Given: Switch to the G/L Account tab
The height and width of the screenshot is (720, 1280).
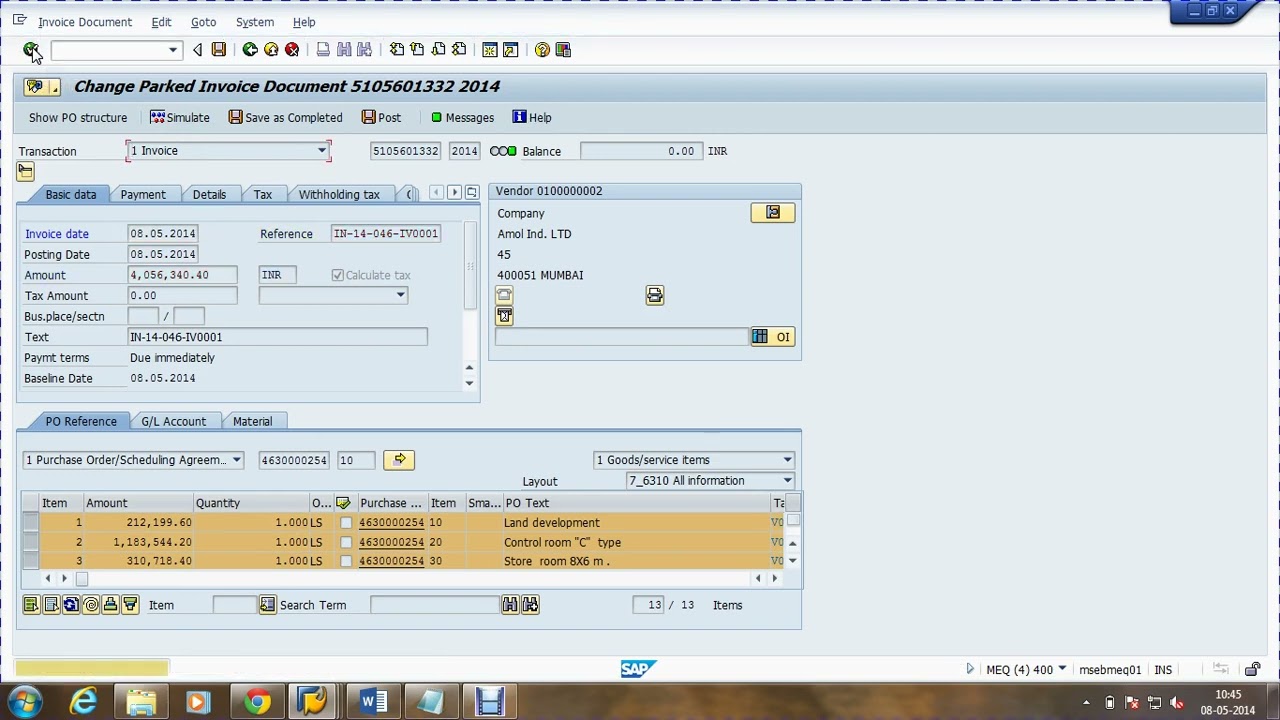Looking at the screenshot, I should pyautogui.click(x=173, y=422).
